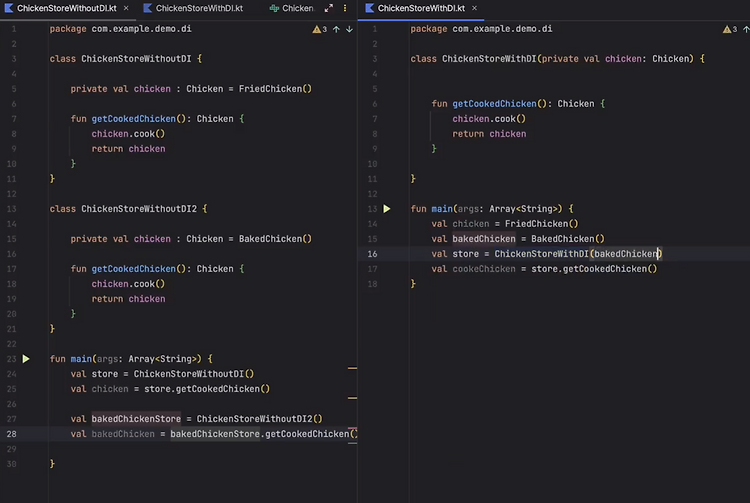Image resolution: width=750 pixels, height=503 pixels.
Task: Click ChickenStoreWithoutDI() on line 24
Action: point(194,373)
